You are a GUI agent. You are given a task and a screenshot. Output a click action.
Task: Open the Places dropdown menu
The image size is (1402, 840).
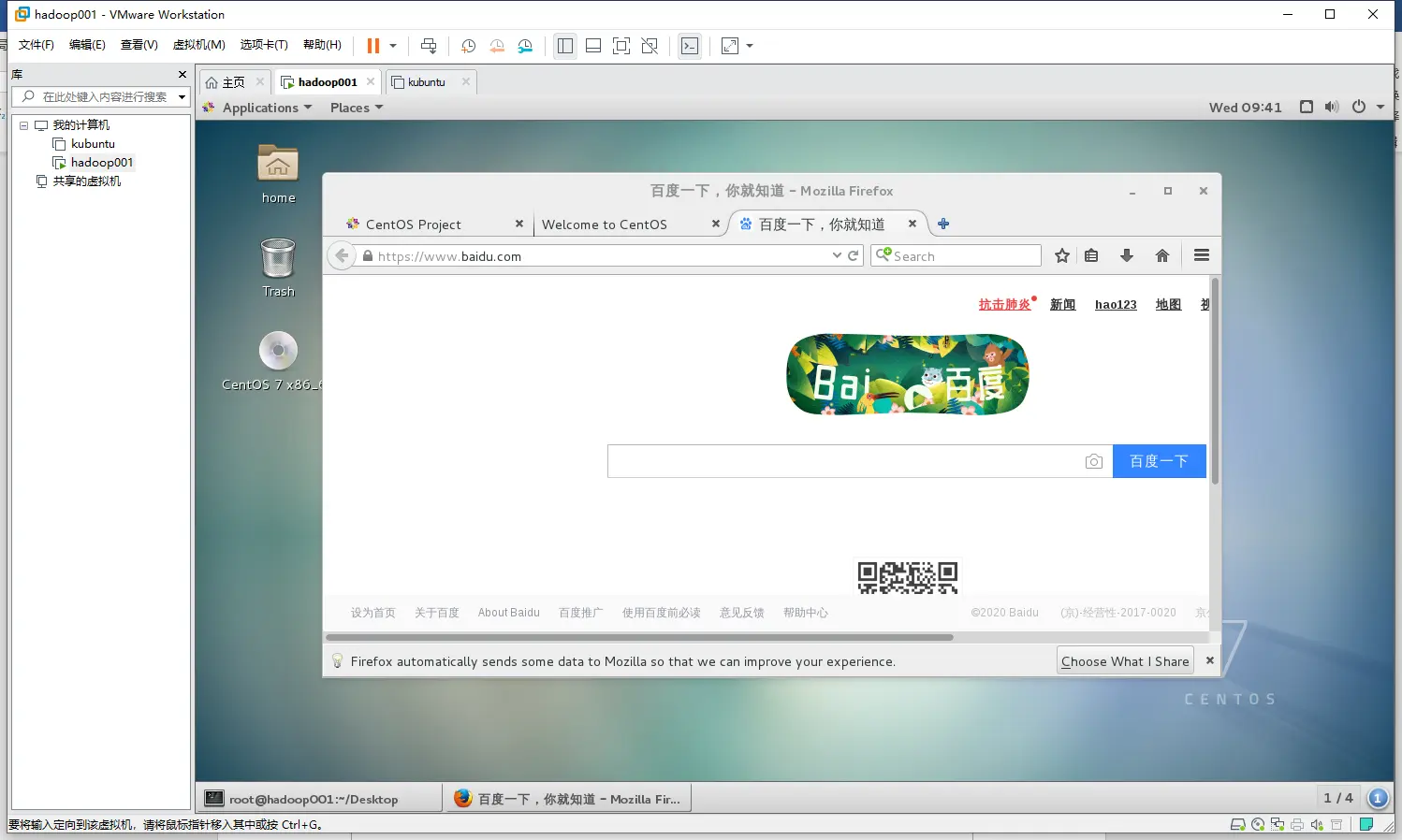pos(357,108)
